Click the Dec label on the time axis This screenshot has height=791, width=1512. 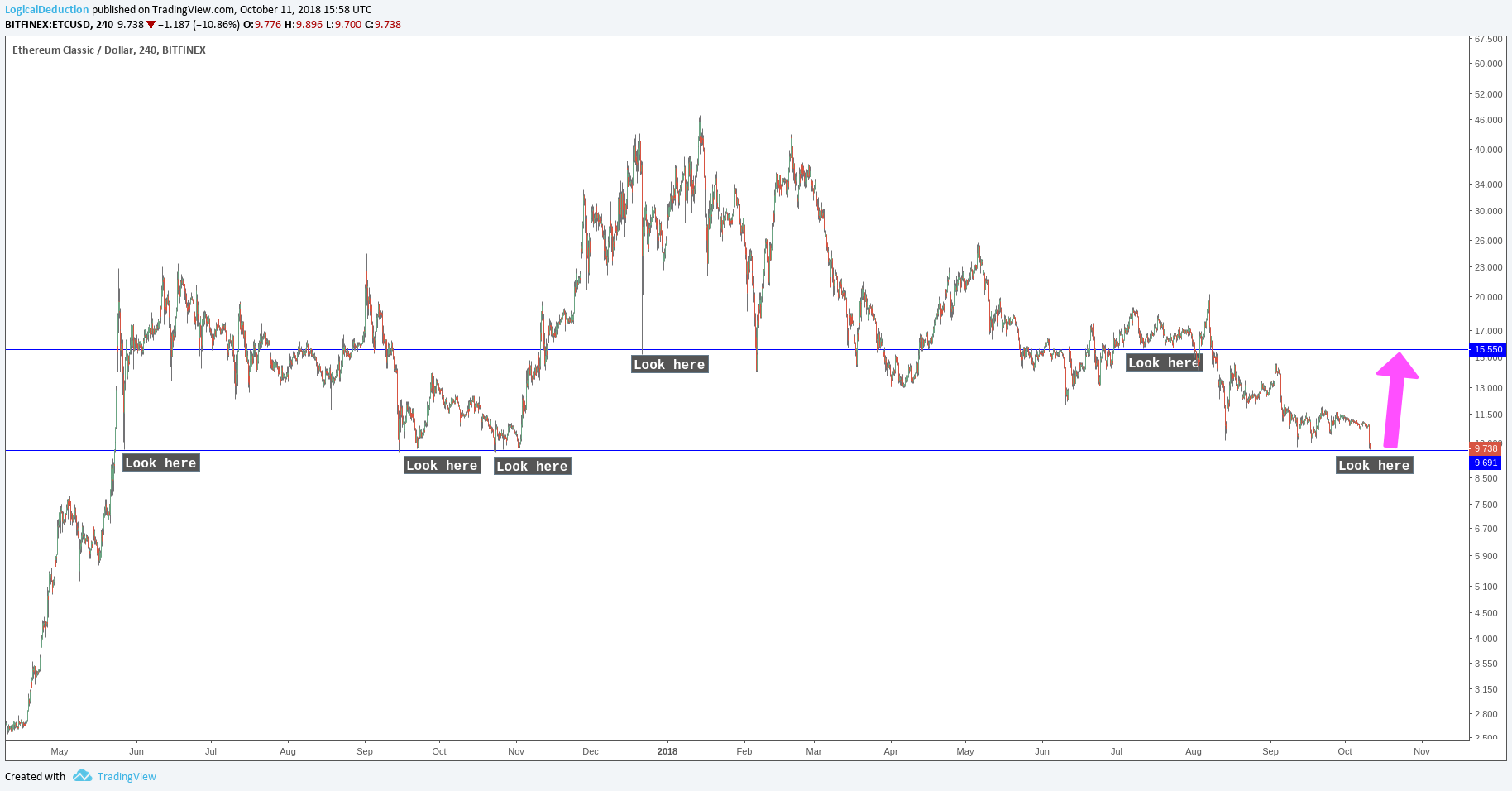[x=591, y=751]
